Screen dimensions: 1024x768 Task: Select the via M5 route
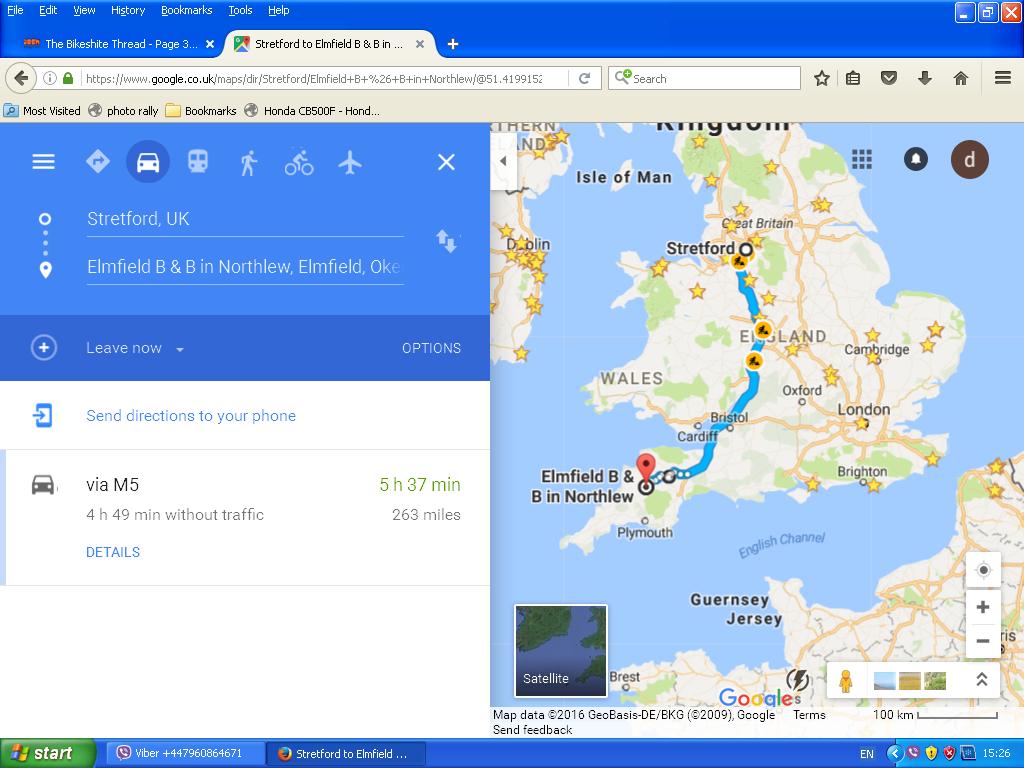245,517
